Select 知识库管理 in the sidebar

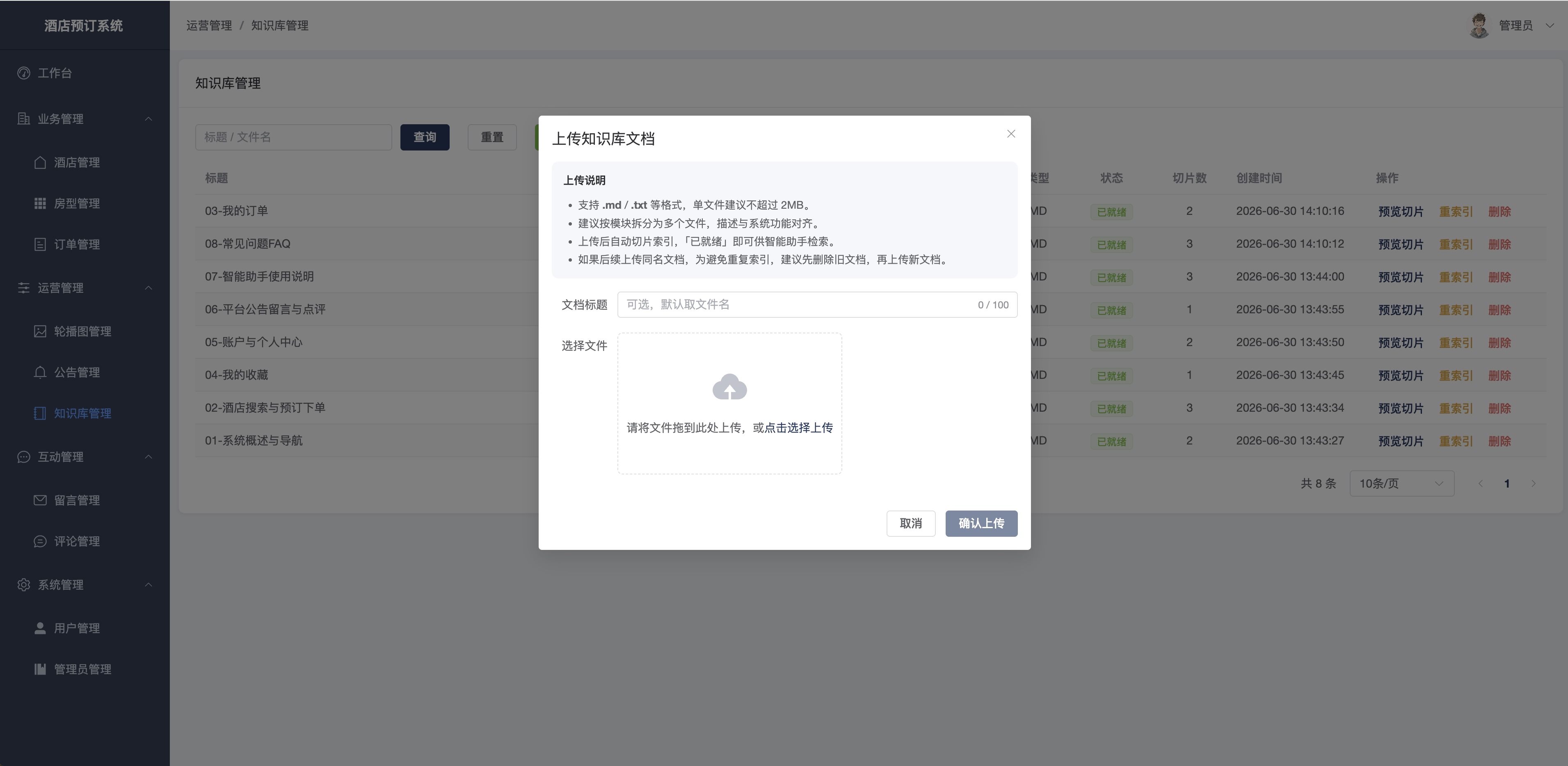pyautogui.click(x=85, y=413)
